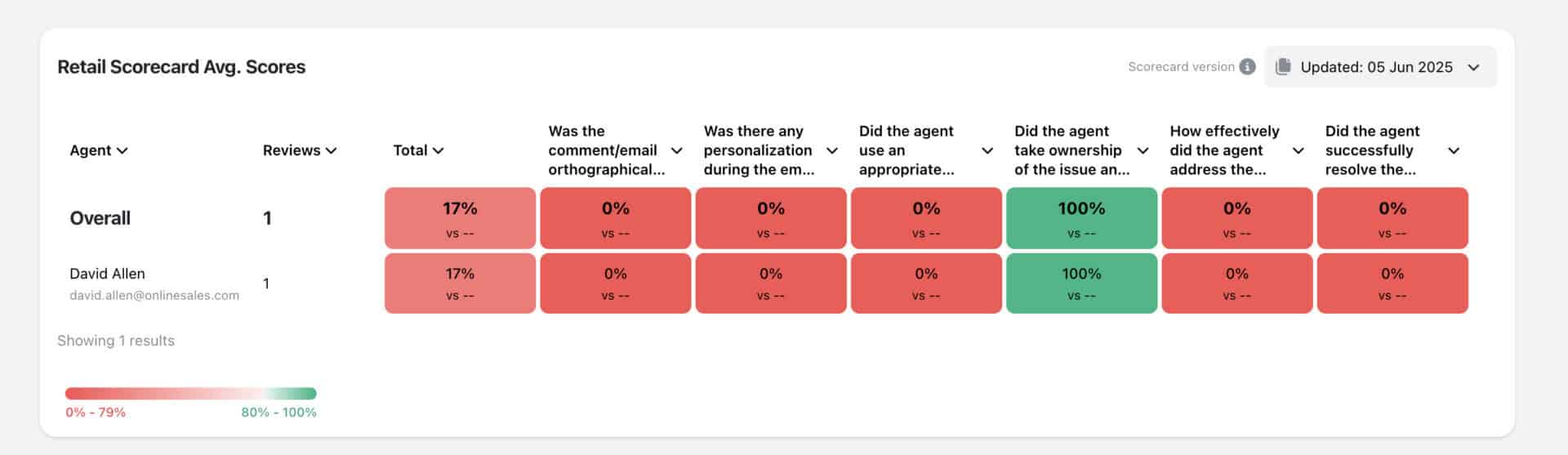Screen dimensions: 1568x455
Task: Expand the 'use an appropriate' column chevron
Action: (x=987, y=150)
